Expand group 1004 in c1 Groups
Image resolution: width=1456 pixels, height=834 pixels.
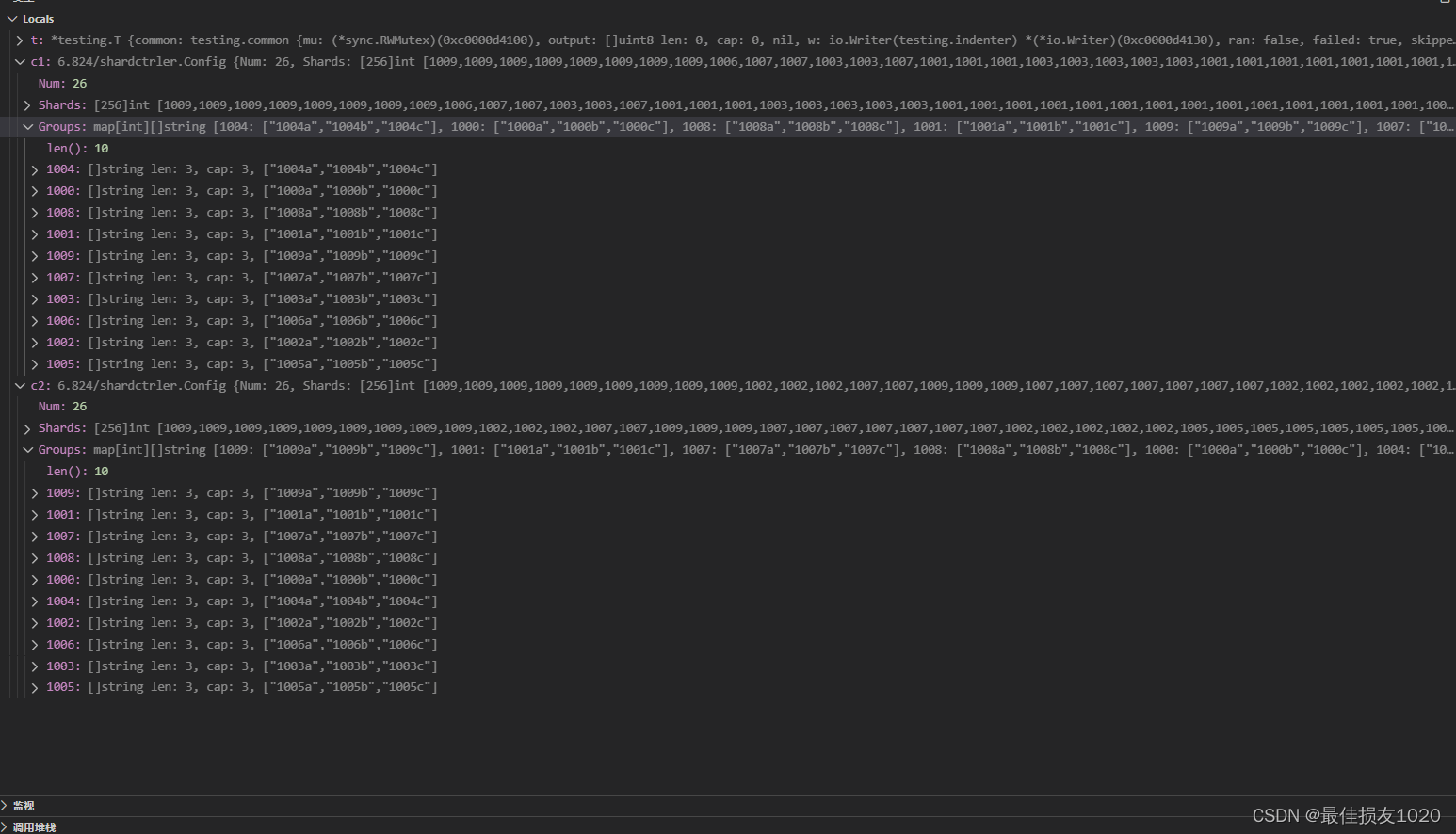[x=35, y=169]
